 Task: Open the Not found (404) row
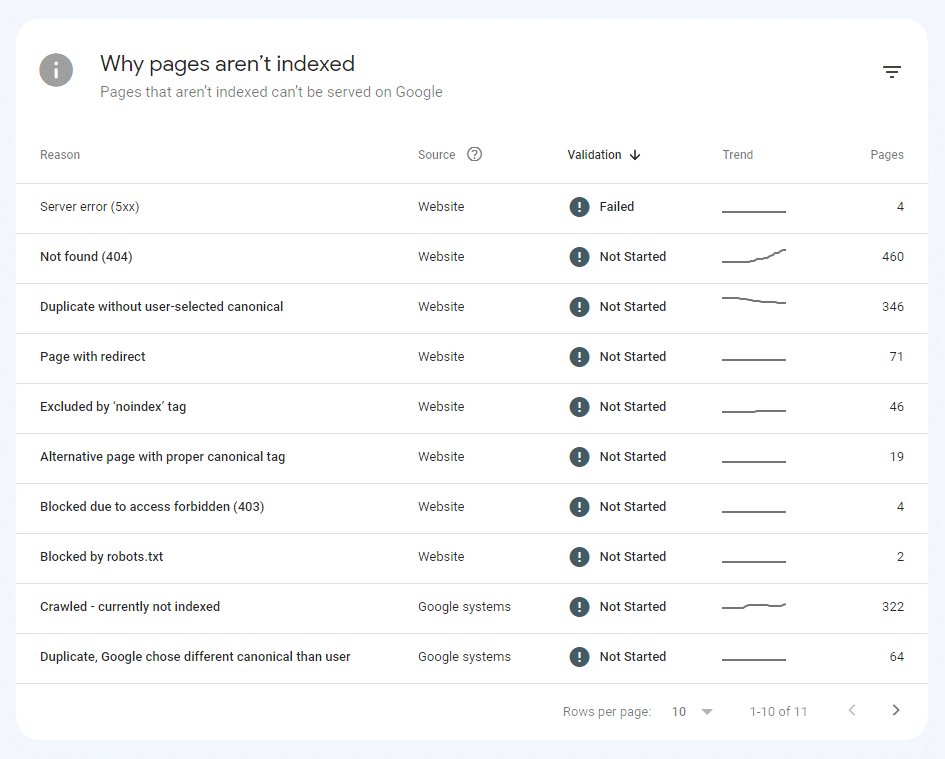tap(86, 257)
